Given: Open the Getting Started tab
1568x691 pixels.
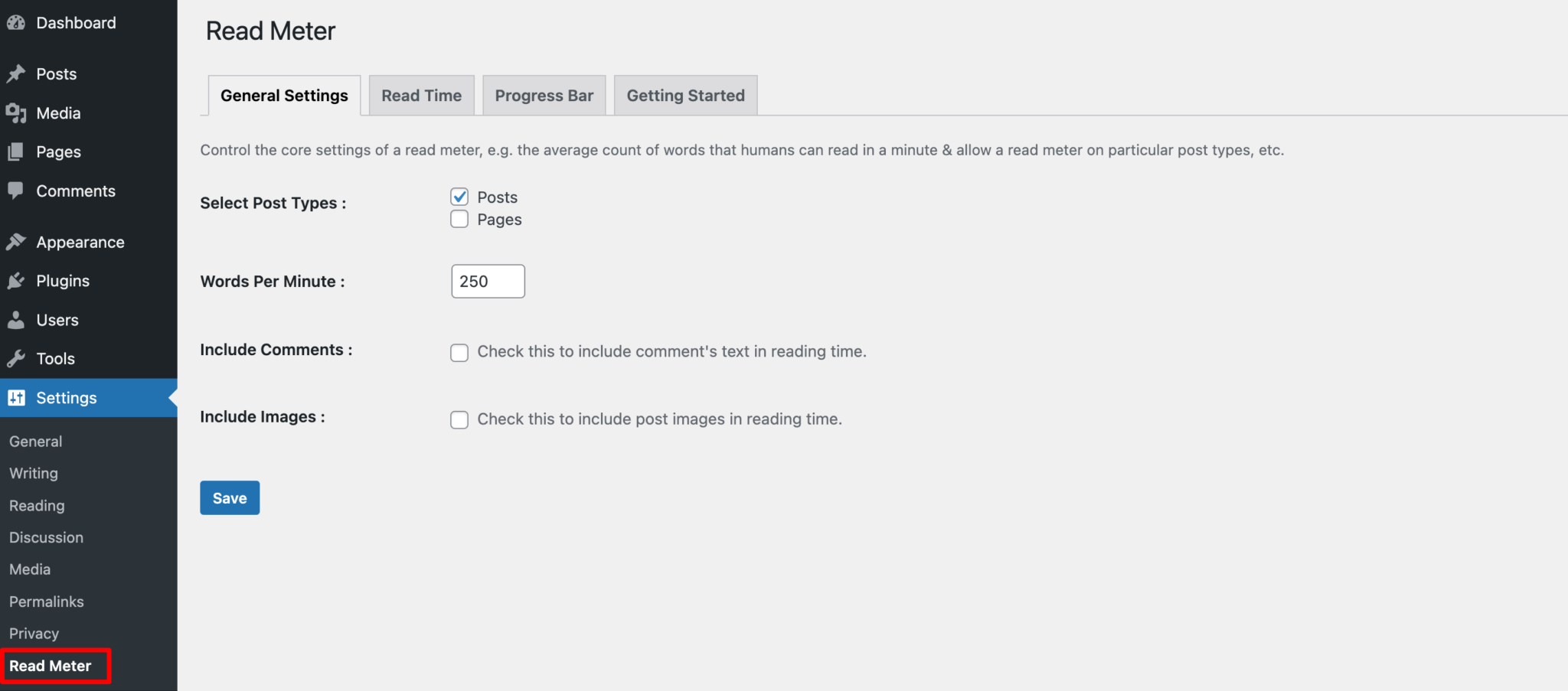Looking at the screenshot, I should pyautogui.click(x=685, y=95).
